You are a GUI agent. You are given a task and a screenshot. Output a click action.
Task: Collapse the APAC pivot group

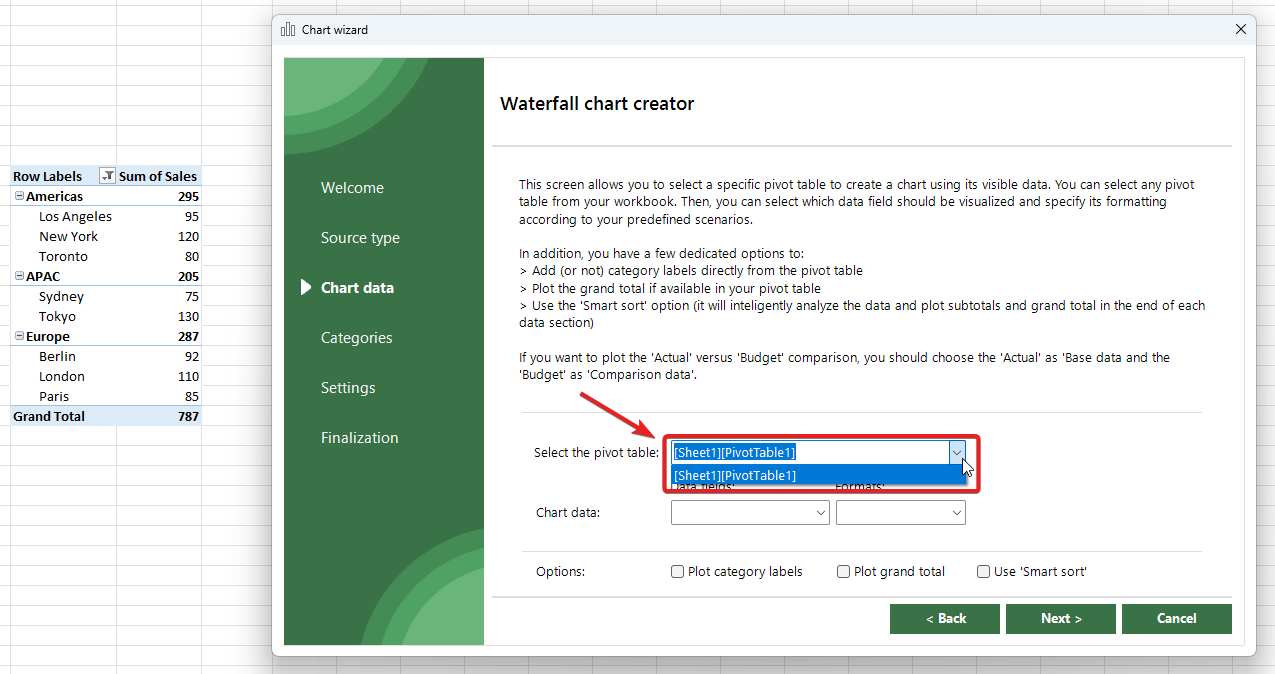pyautogui.click(x=19, y=276)
